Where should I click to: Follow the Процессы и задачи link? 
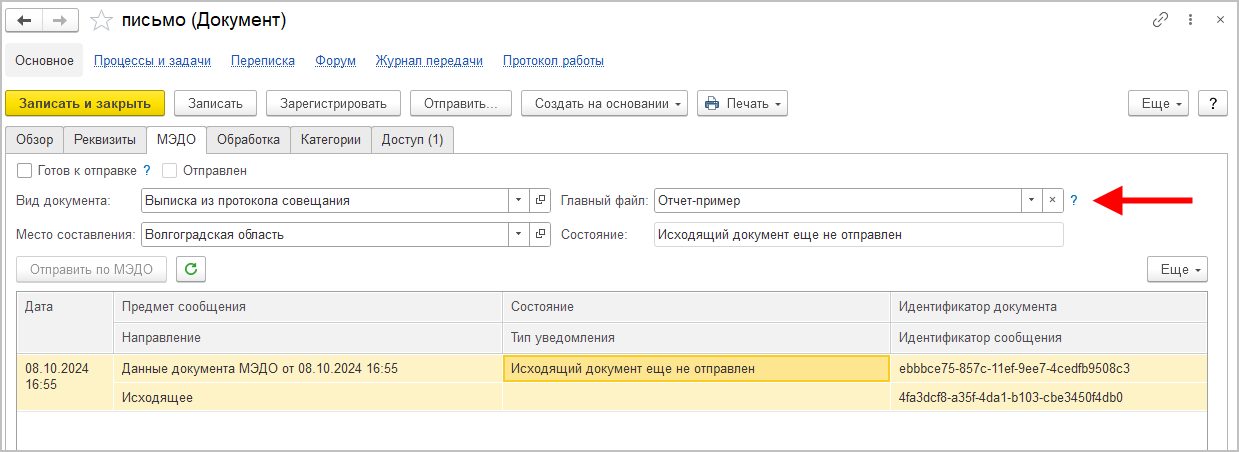click(152, 60)
